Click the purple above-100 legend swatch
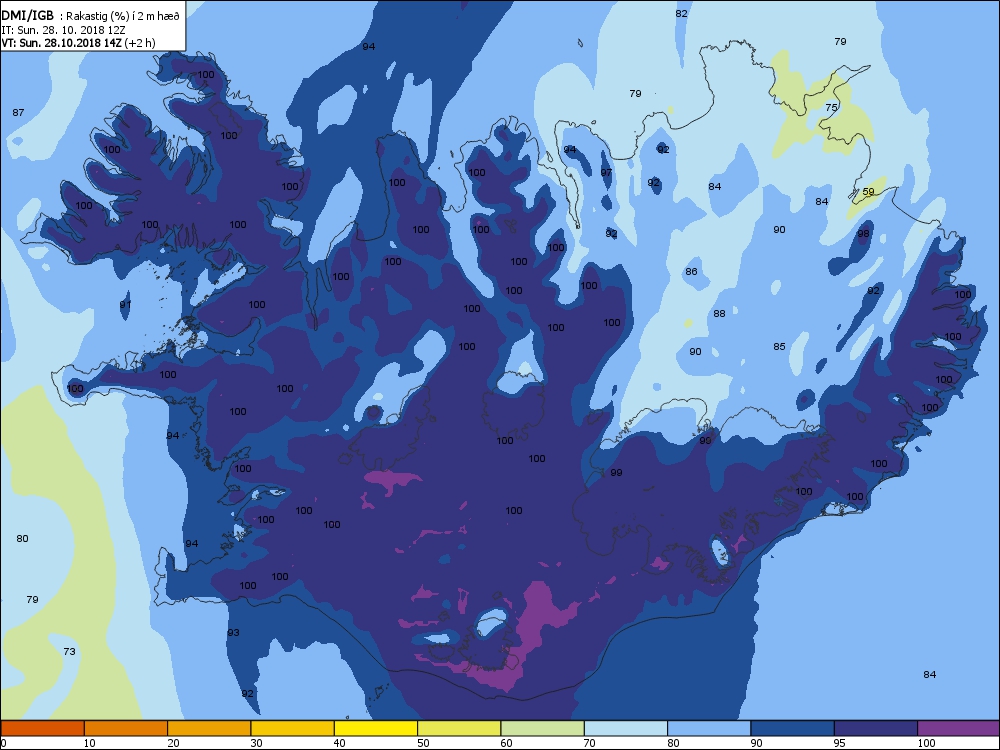The height and width of the screenshot is (750, 1000). click(x=958, y=728)
